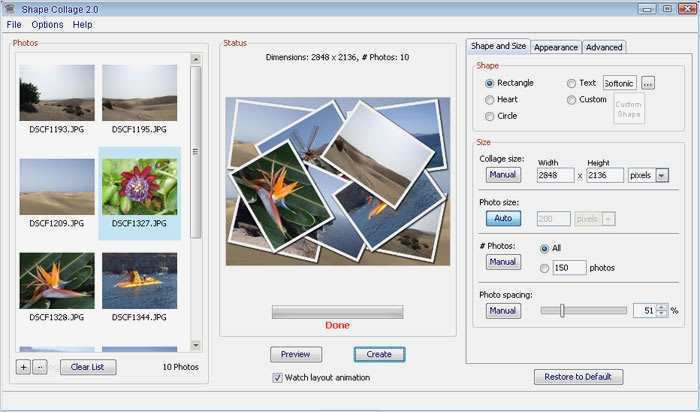This screenshot has width=700, height=412.
Task: Open the Help menu
Action: pyautogui.click(x=83, y=25)
